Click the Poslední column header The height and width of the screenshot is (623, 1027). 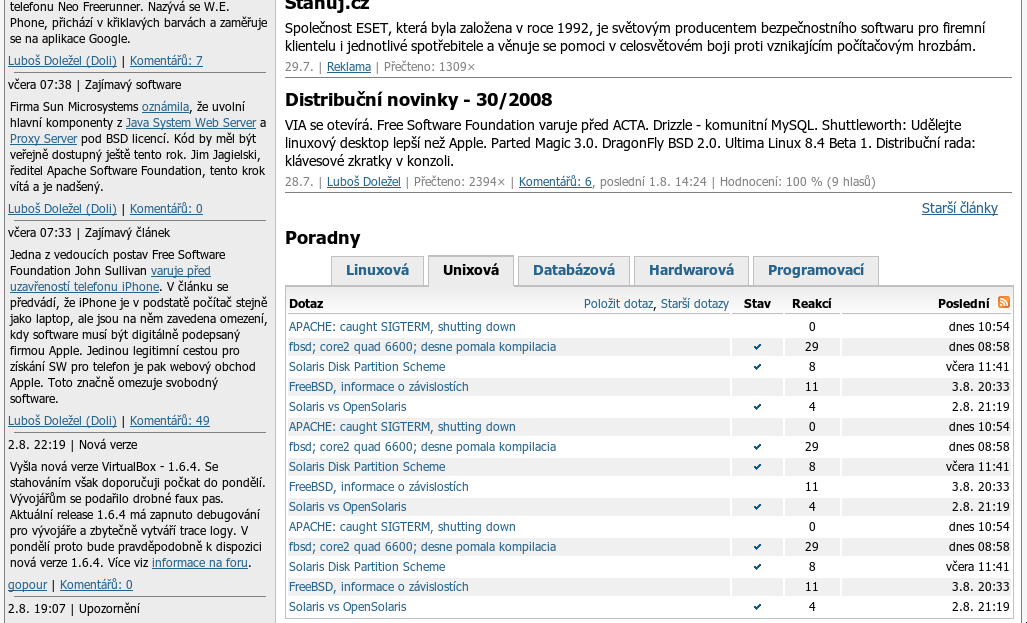pos(963,304)
